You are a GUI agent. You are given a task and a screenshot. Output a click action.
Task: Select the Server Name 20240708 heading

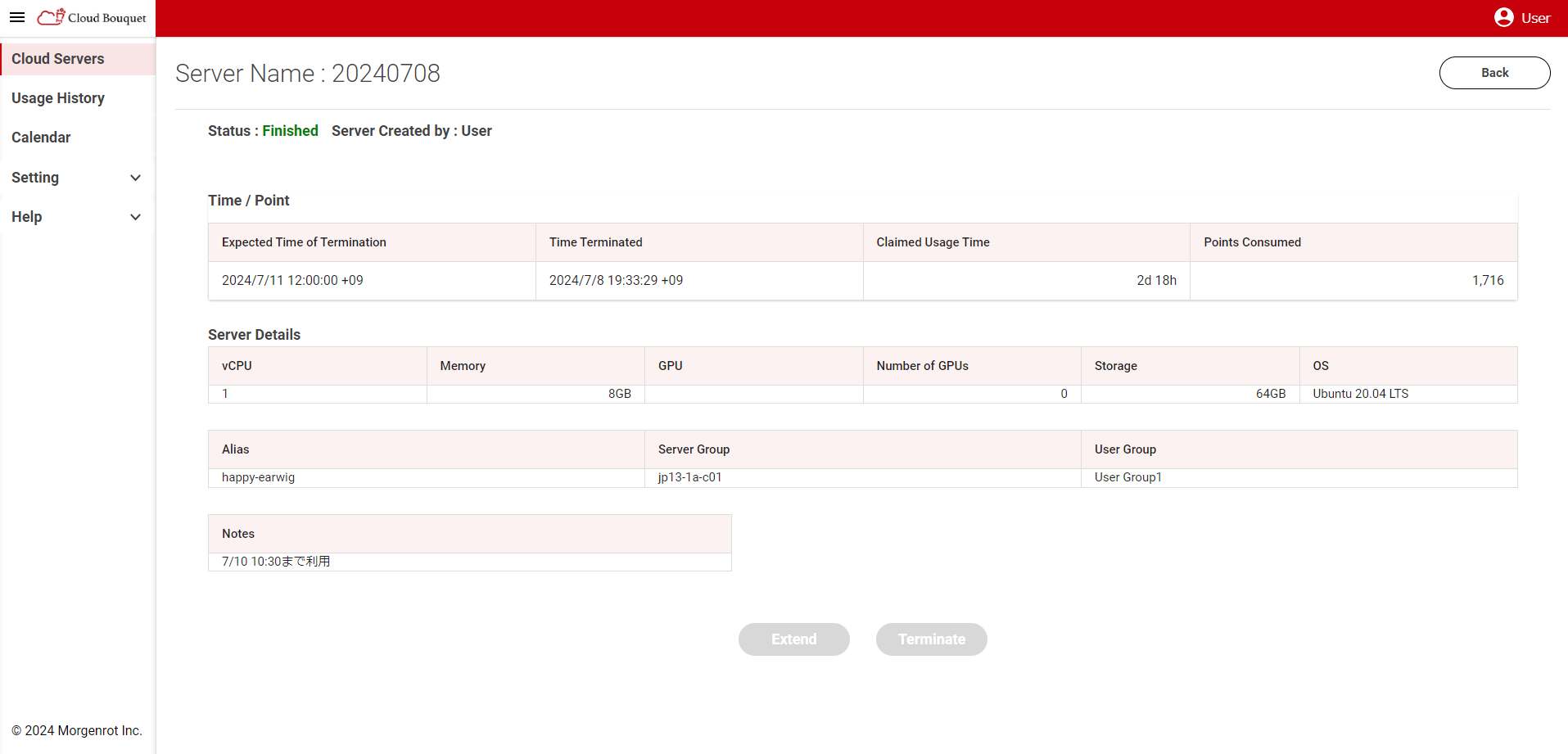tap(308, 73)
